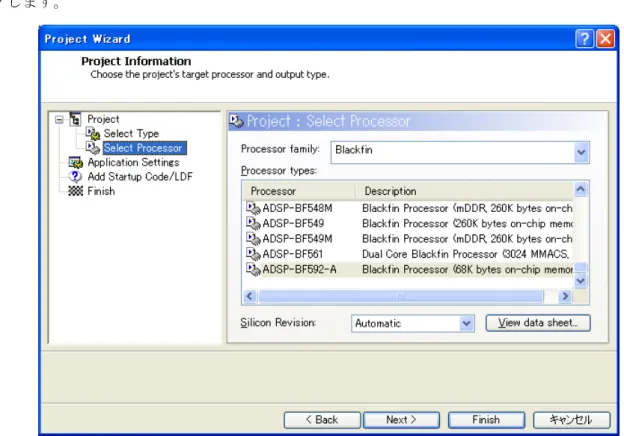Click the ADSP-BF592-A processor icon

coord(253,269)
